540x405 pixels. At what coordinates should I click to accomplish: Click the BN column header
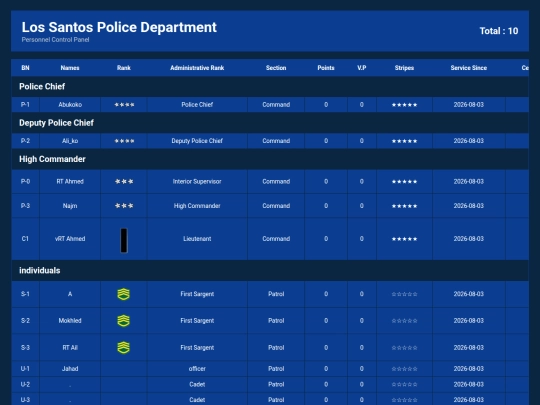coord(25,68)
